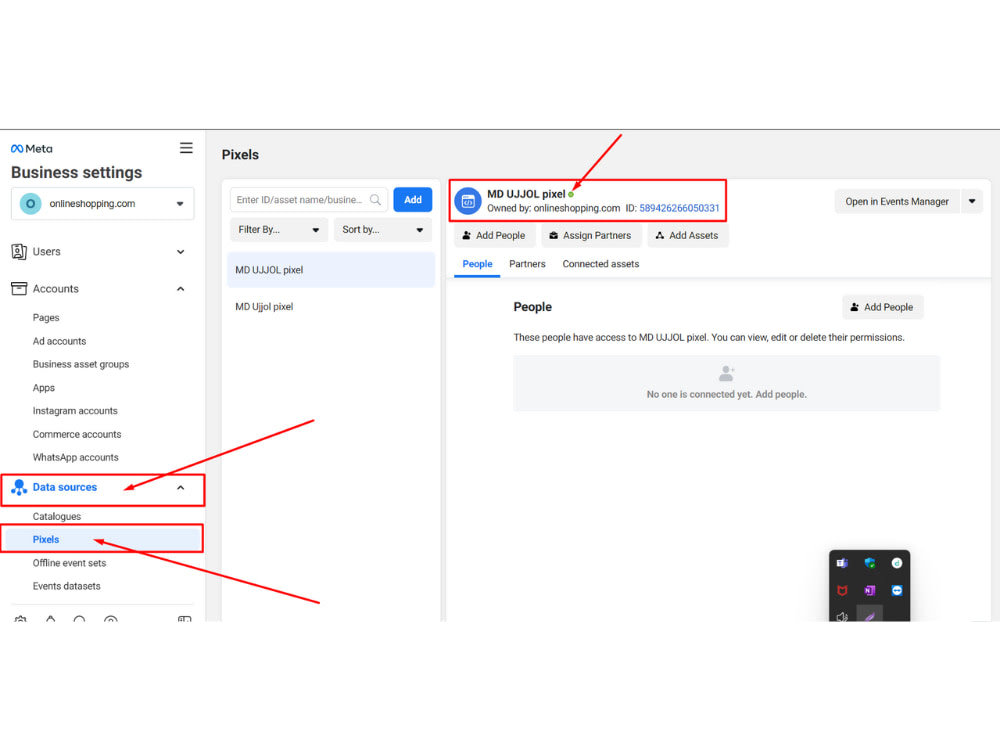Click the search magnifier icon
Screen dimensions: 1000x750
[x=376, y=200]
